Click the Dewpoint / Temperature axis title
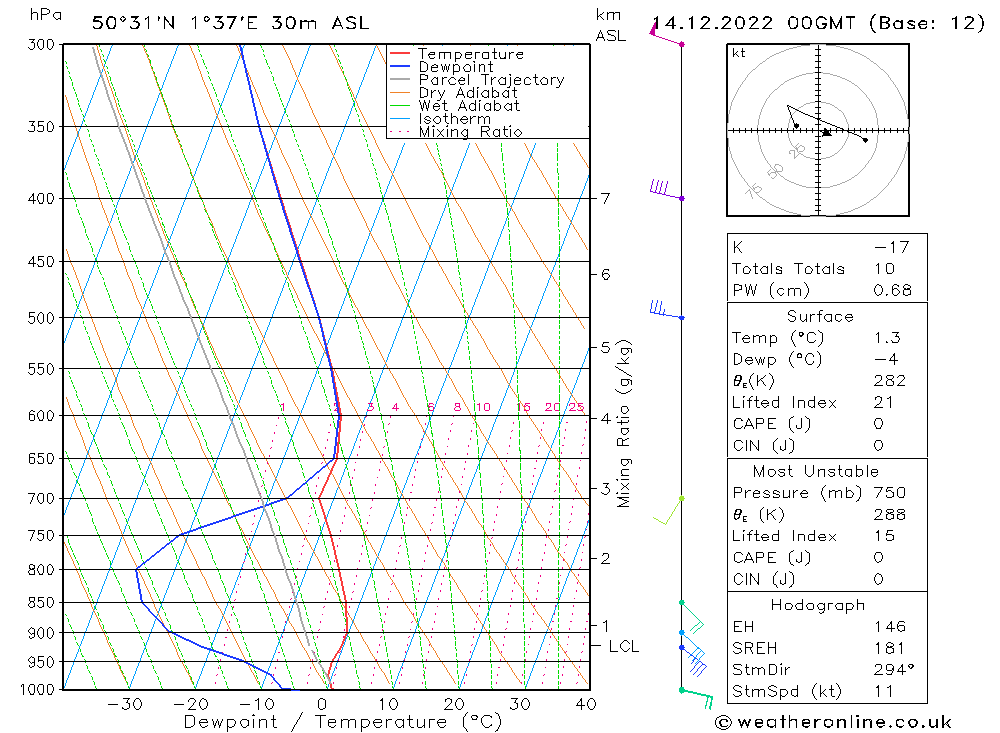Screen dimensions: 1000x733 click(x=342, y=722)
